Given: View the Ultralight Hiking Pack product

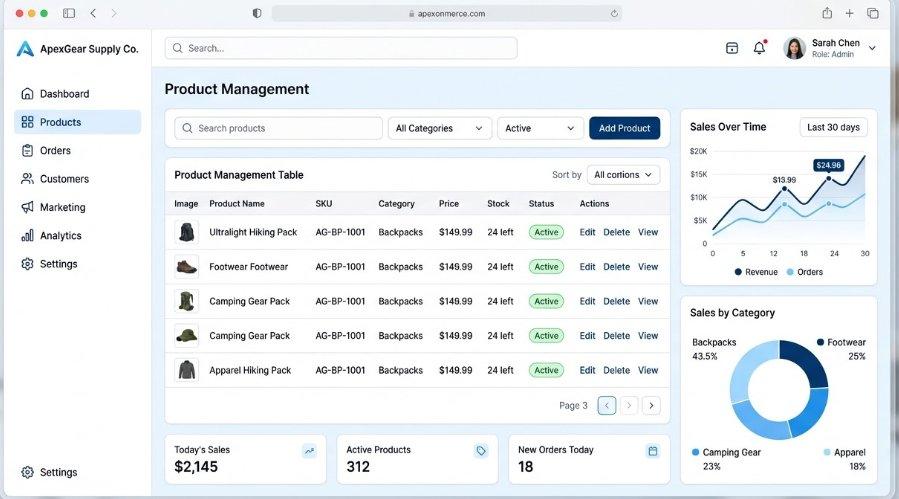Looking at the screenshot, I should point(648,232).
